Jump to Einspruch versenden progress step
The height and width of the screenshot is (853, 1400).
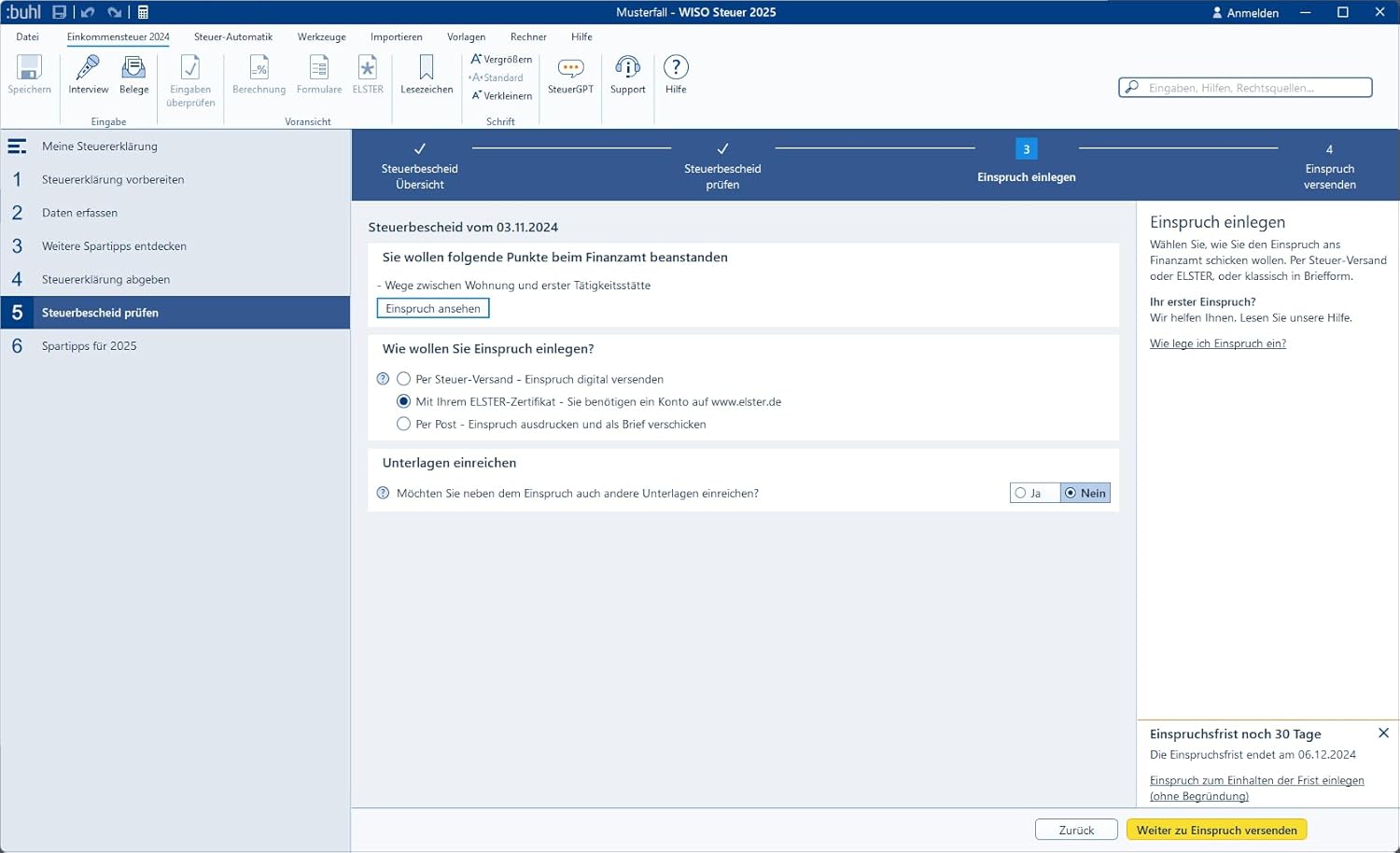[x=1329, y=166]
